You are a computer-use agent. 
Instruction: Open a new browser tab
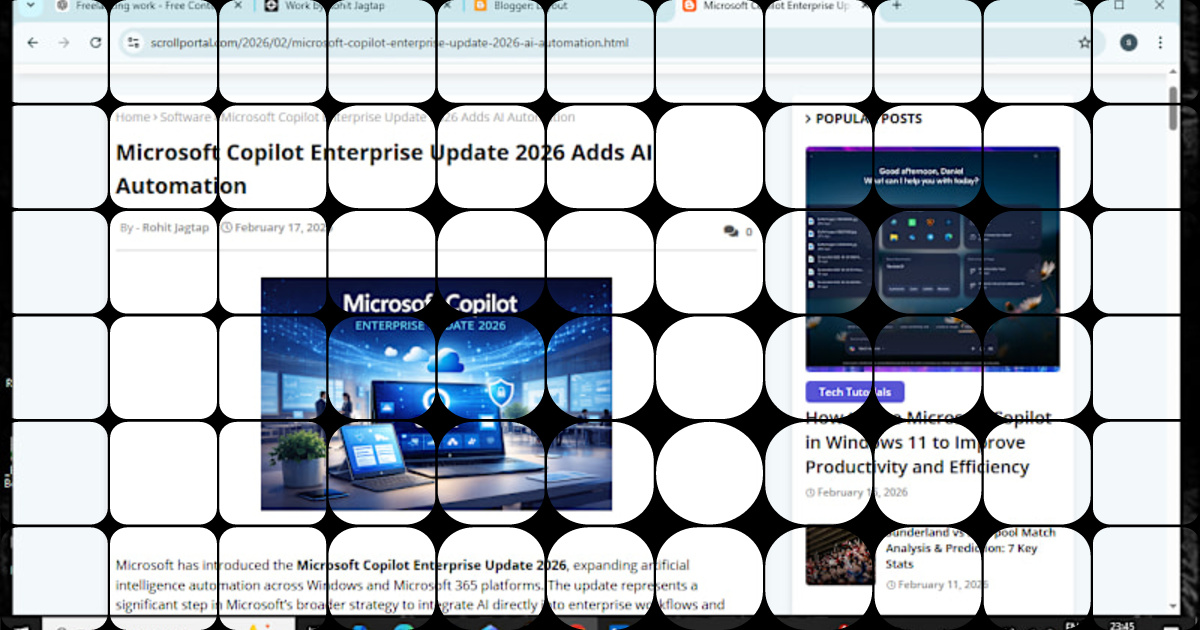pyautogui.click(x=896, y=6)
